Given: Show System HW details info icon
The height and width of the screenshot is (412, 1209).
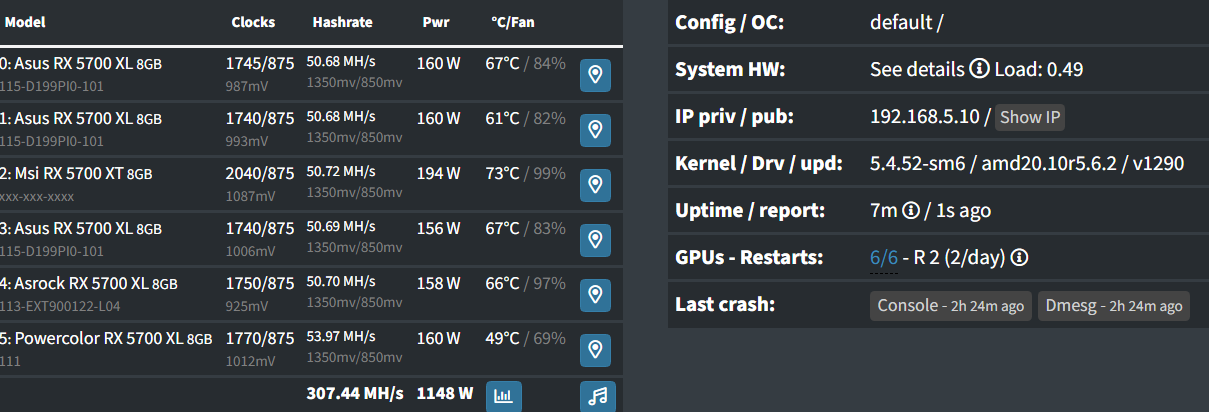Looking at the screenshot, I should [x=979, y=70].
